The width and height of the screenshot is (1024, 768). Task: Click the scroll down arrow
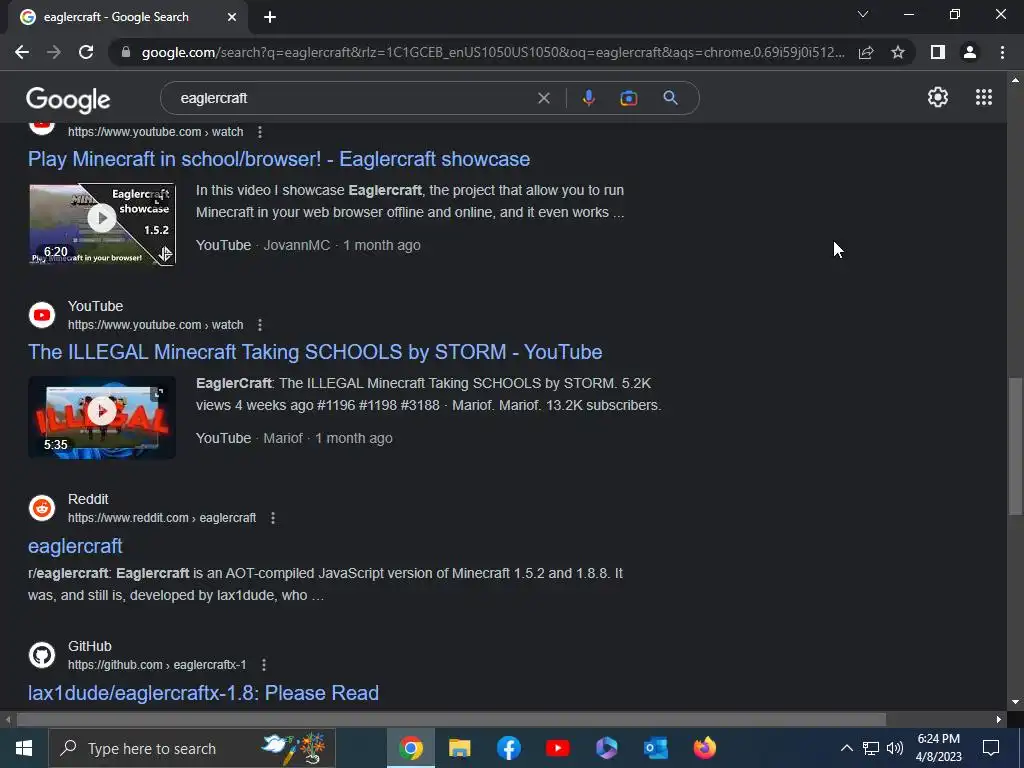coord(1015,703)
